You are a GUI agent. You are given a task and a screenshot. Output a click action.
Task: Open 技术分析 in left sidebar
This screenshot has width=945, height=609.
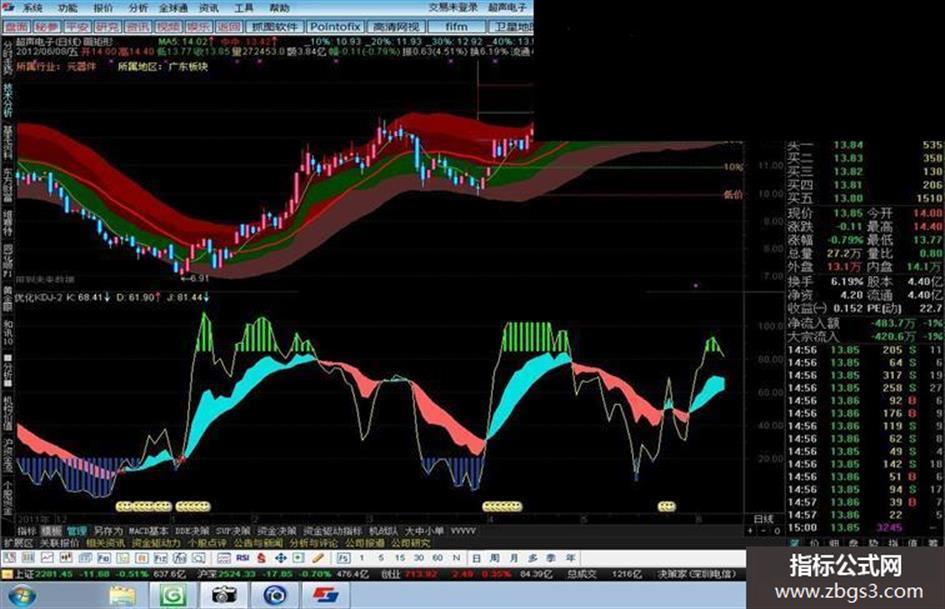click(x=7, y=100)
